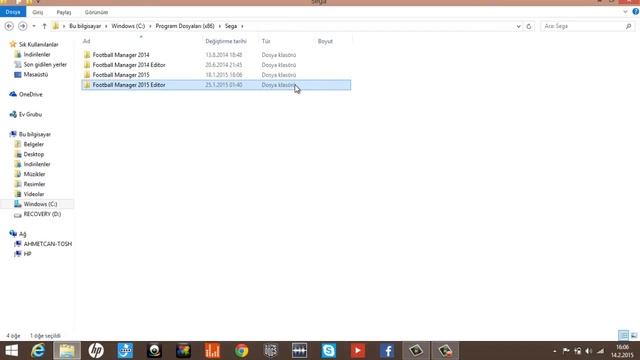Open the Windows Start button
The height and width of the screenshot is (360, 640).
[x=11, y=351]
